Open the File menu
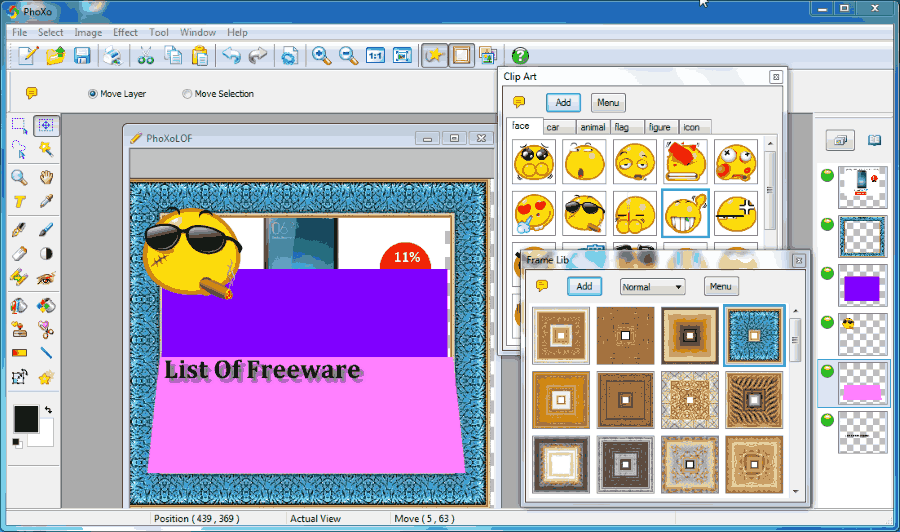The height and width of the screenshot is (532, 900). 20,32
